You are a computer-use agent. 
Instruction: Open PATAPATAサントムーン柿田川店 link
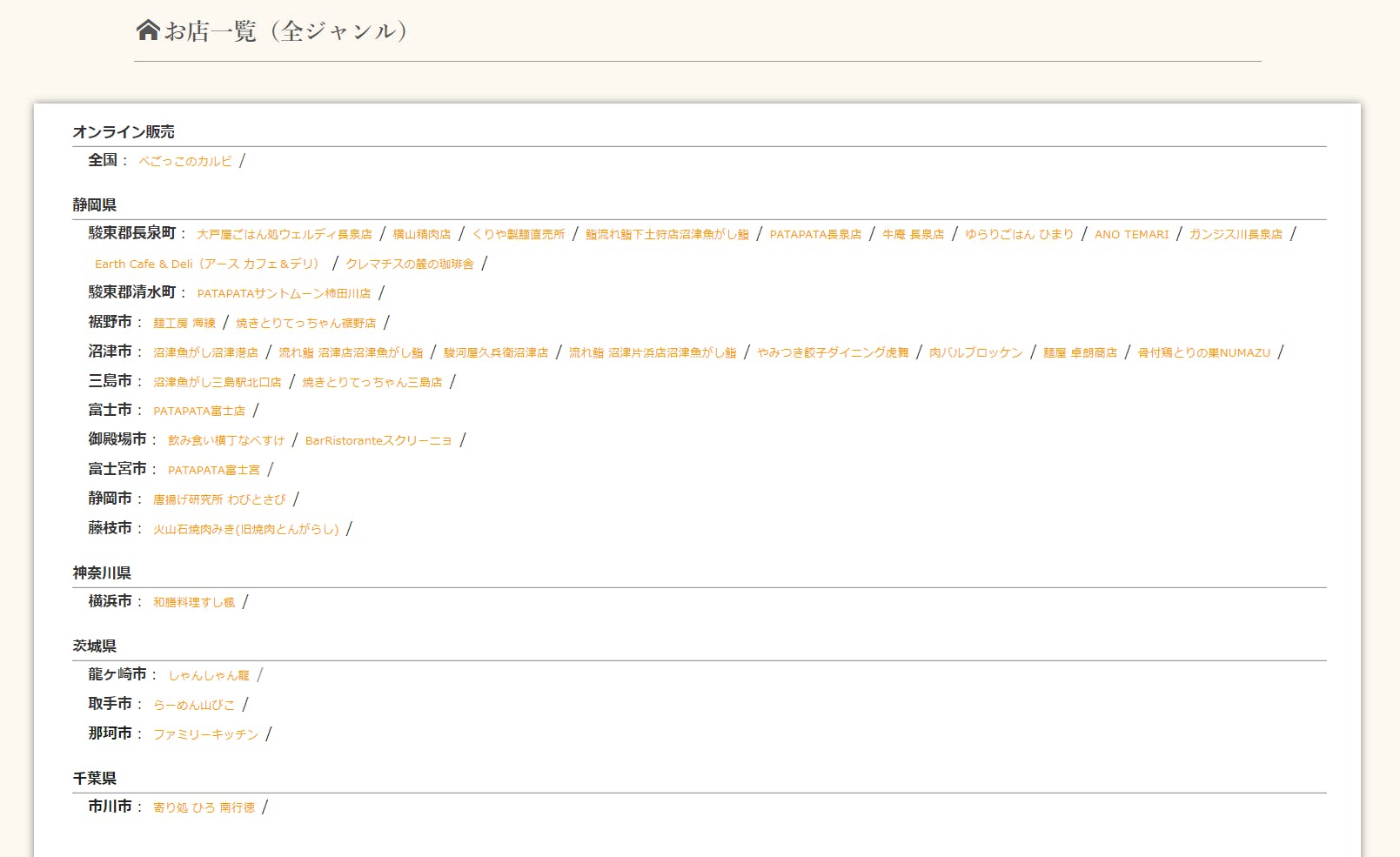click(284, 293)
